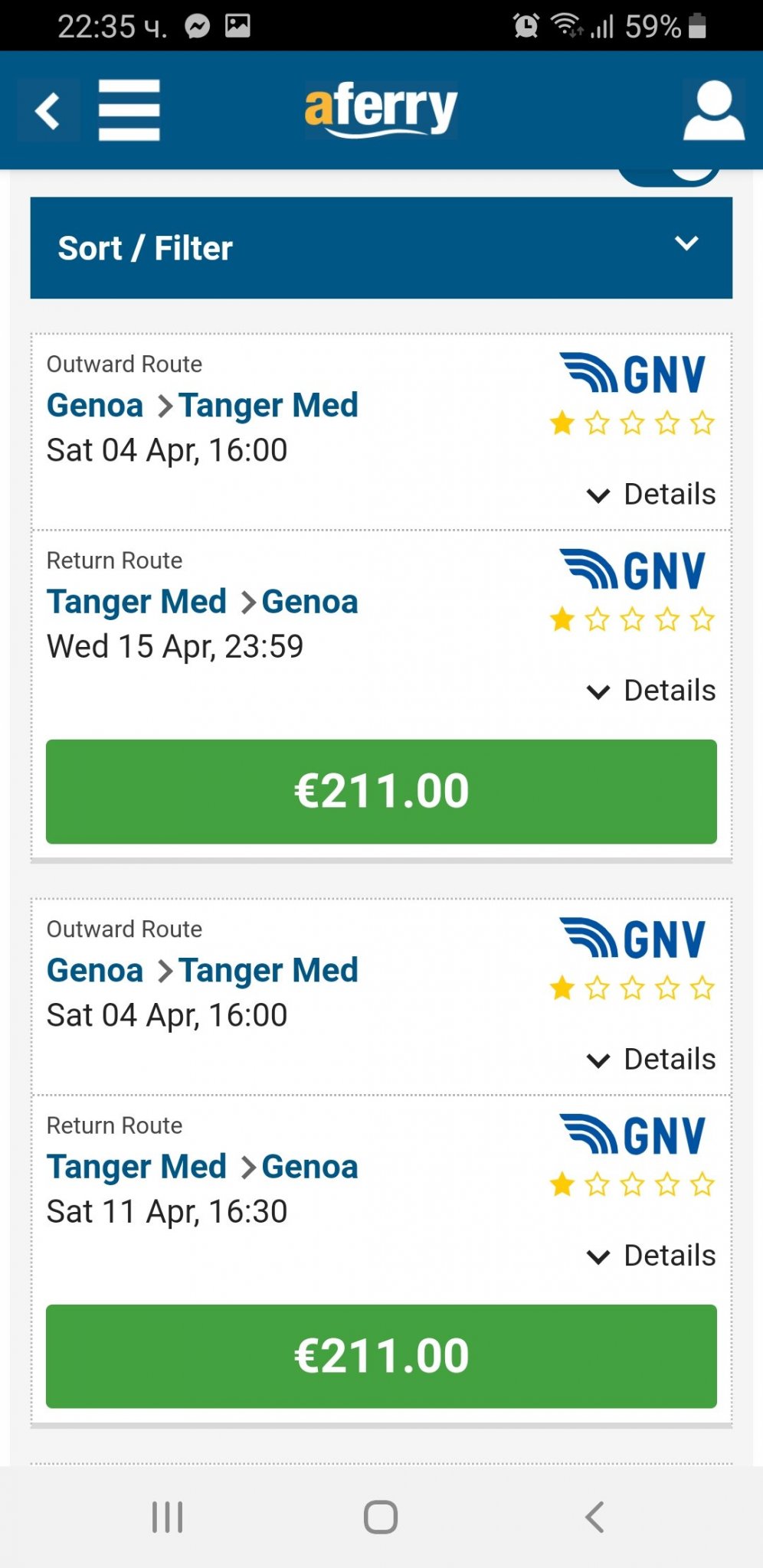Select second €211.00 fare button
Screen dimensions: 763x1568
(381, 1356)
